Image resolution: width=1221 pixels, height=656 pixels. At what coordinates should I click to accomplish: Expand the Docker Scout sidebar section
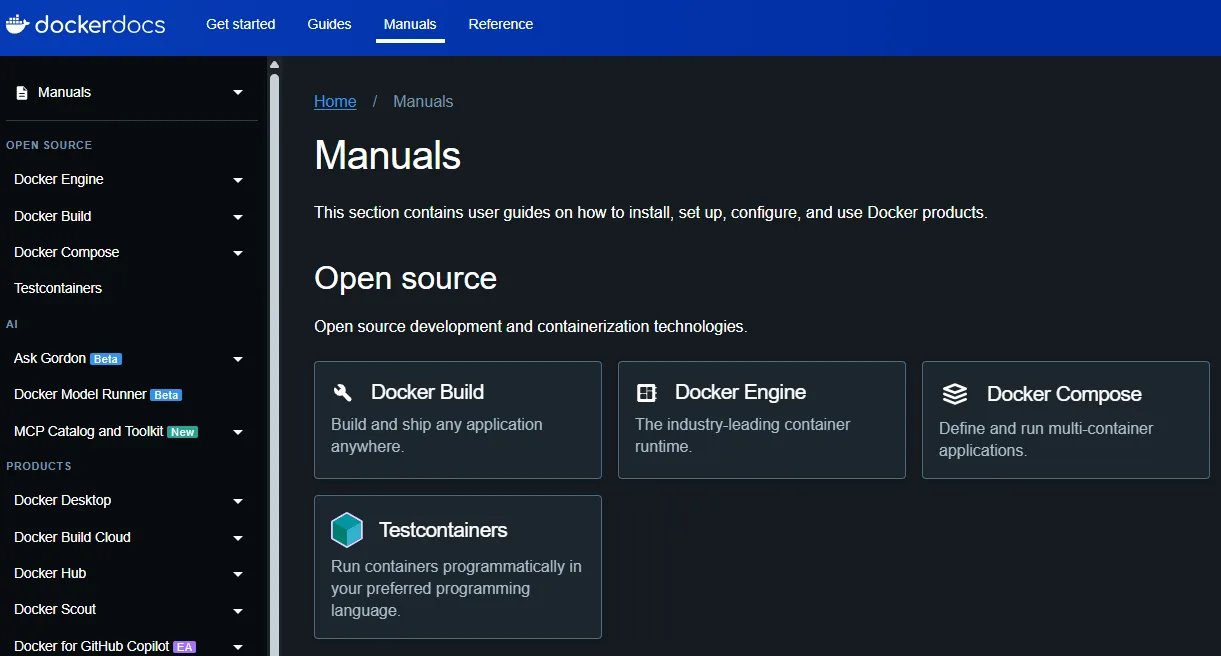[x=238, y=610]
